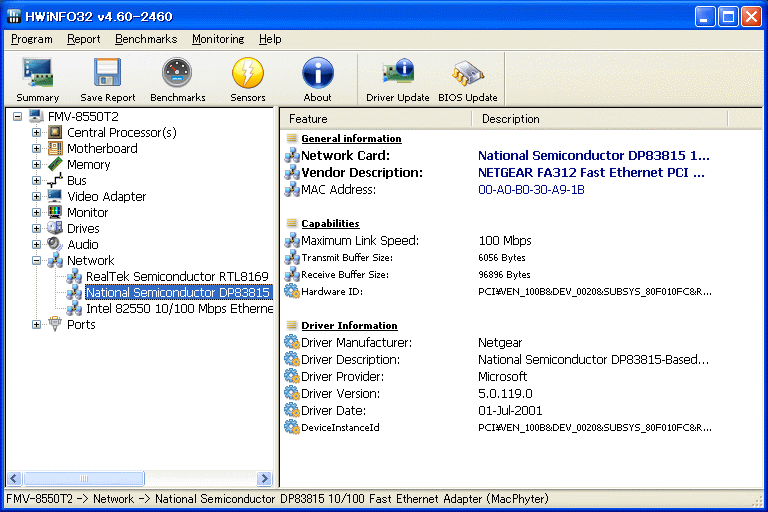This screenshot has width=768, height=512.
Task: Click the Drives disc icon
Action: point(55,228)
